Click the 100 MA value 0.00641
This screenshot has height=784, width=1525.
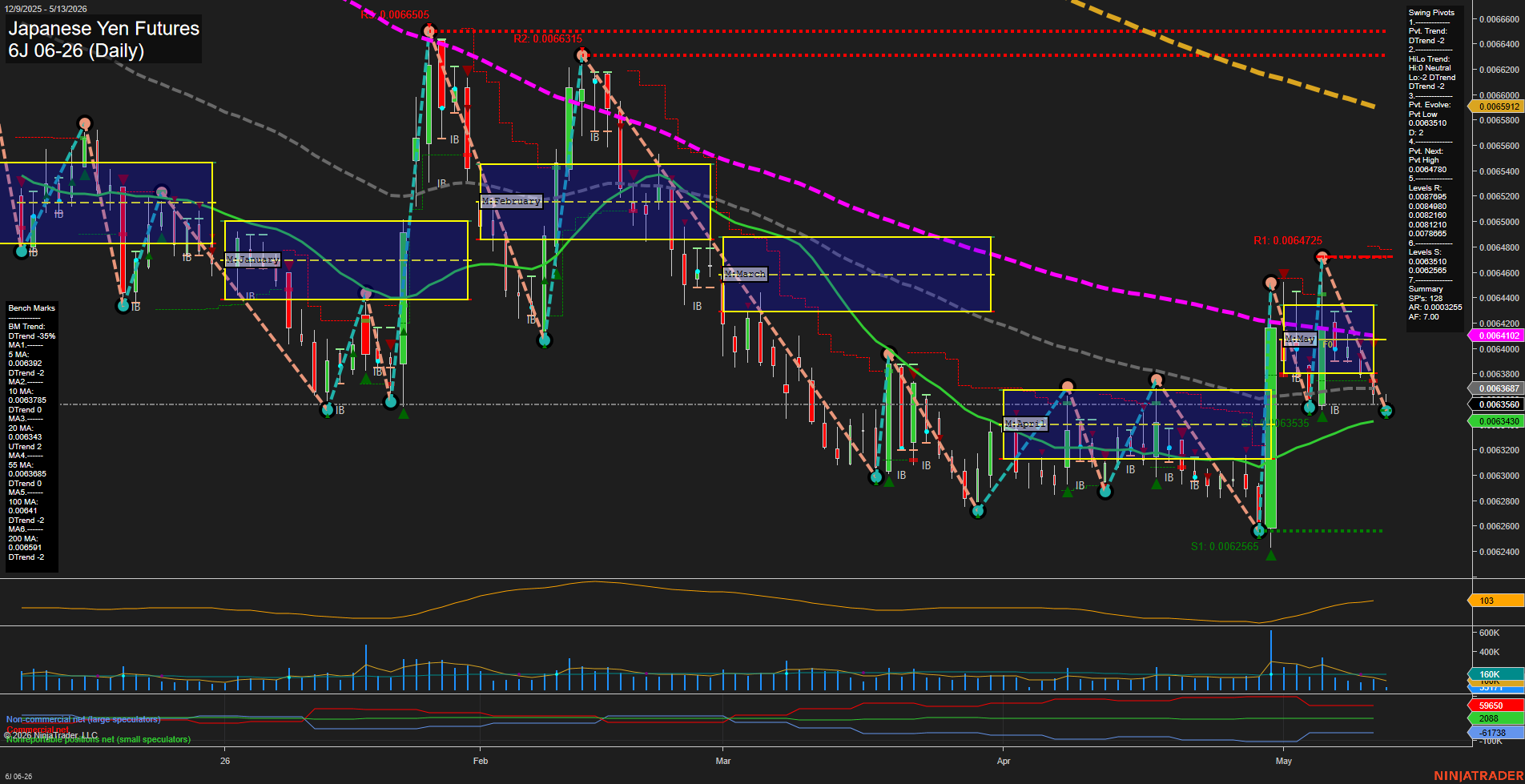(22, 511)
